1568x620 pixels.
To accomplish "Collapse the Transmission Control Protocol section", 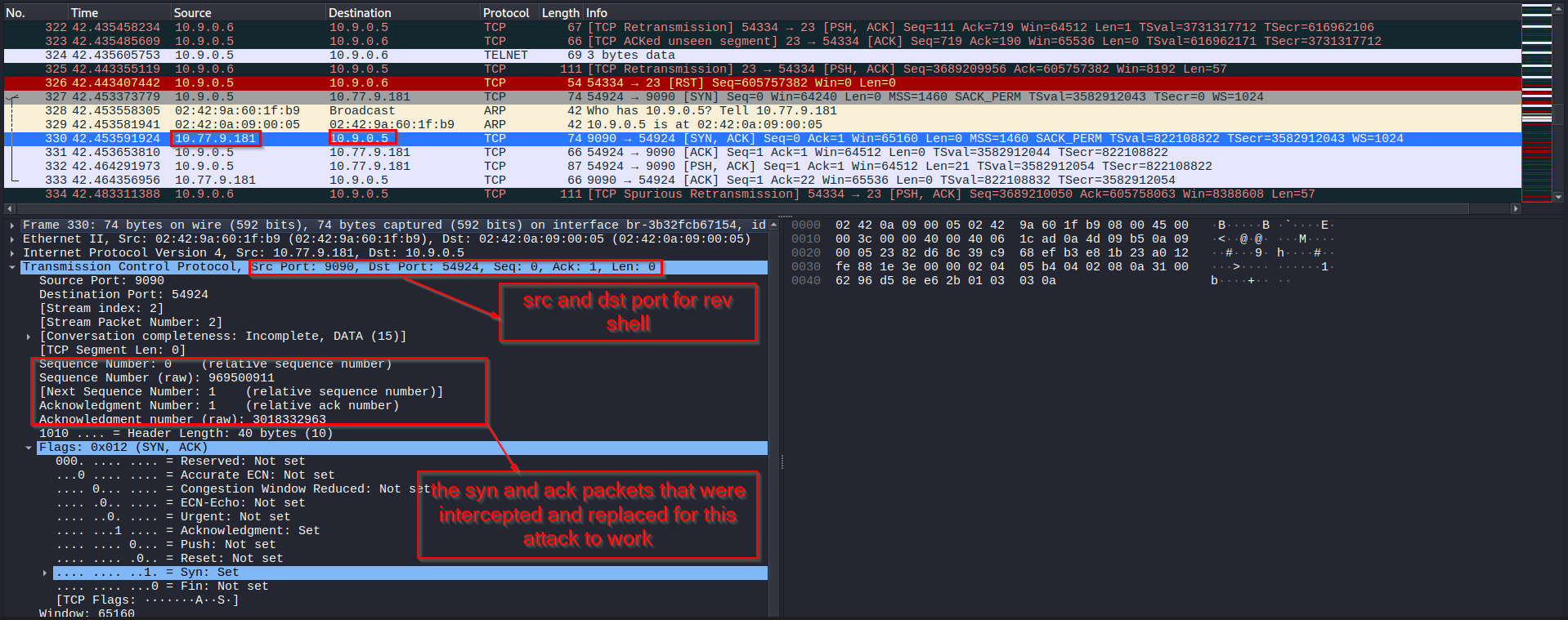I will point(11,267).
